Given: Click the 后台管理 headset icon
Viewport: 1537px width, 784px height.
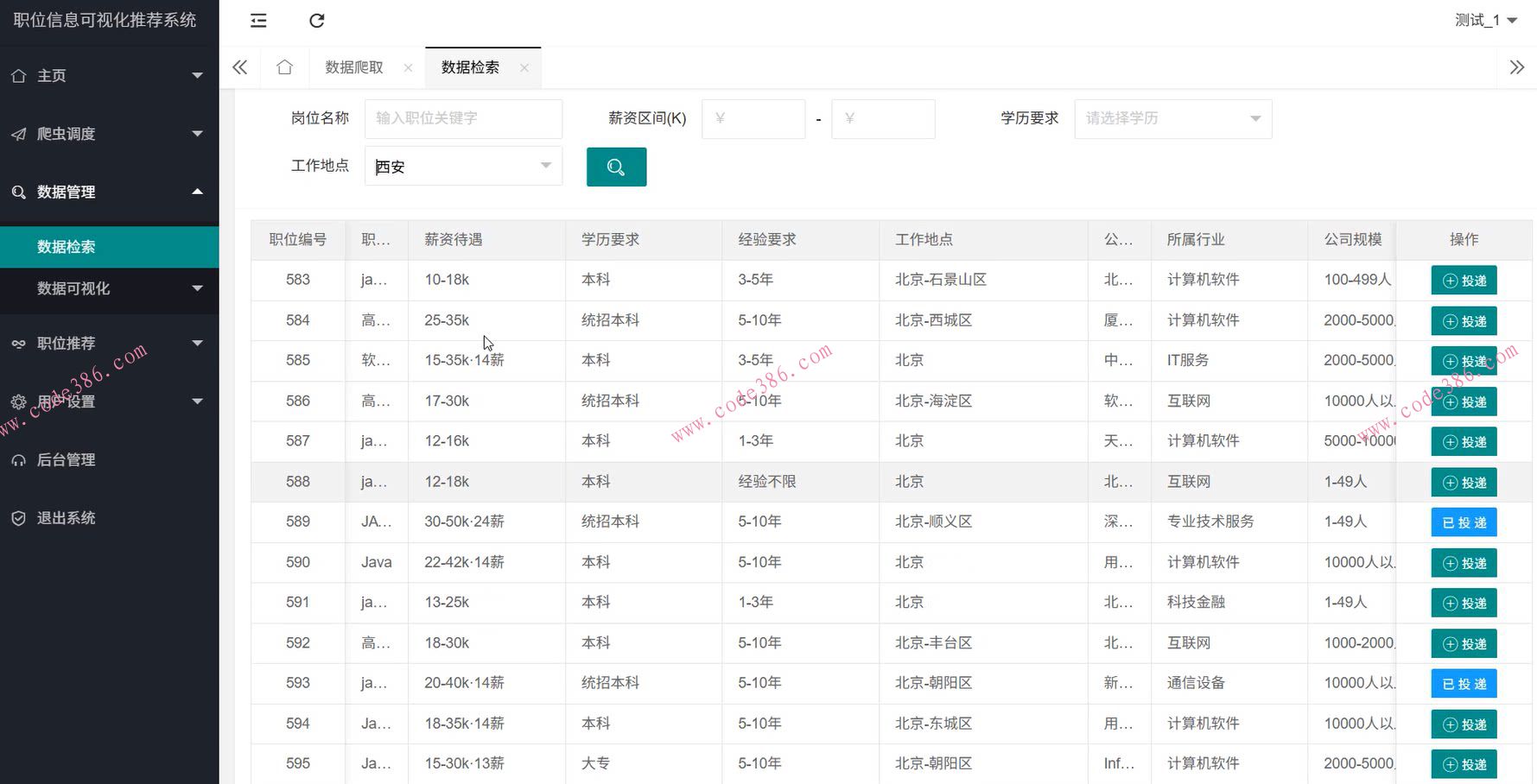Looking at the screenshot, I should click(19, 459).
